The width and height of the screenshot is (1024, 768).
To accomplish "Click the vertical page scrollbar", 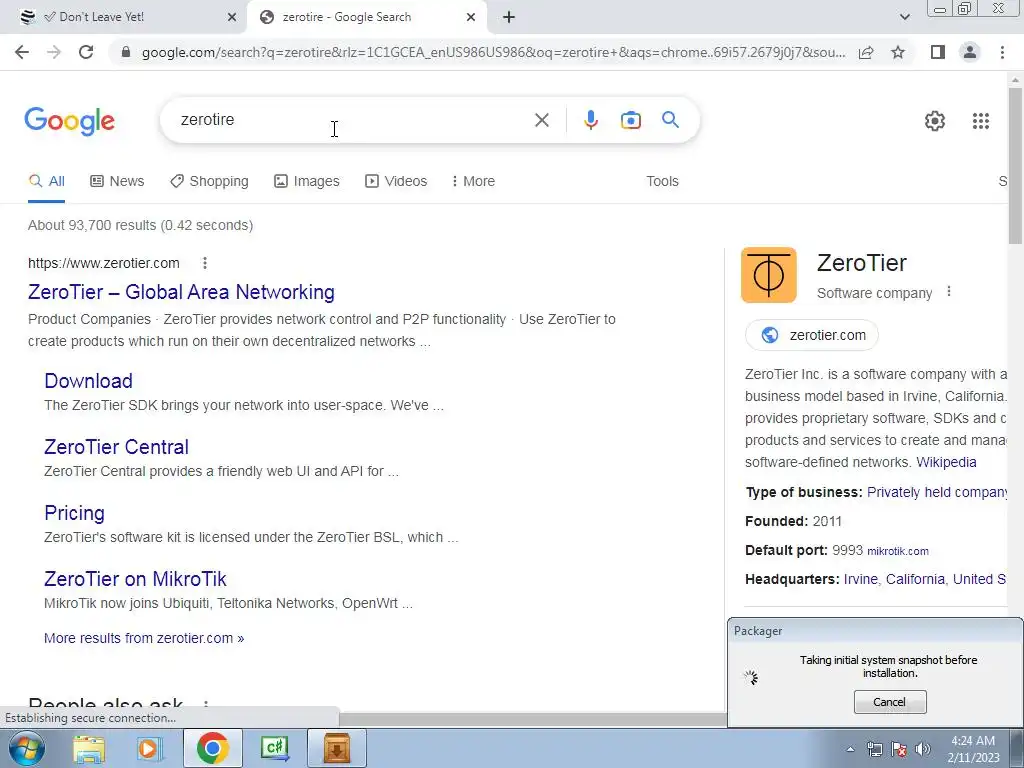I will click(x=1016, y=167).
